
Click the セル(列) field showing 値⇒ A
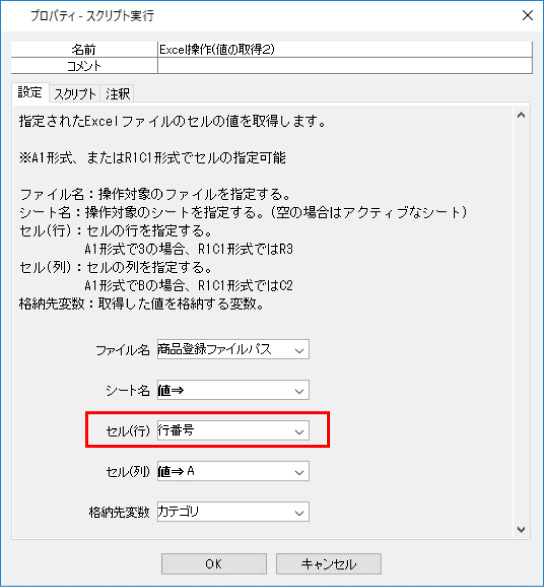click(x=224, y=471)
